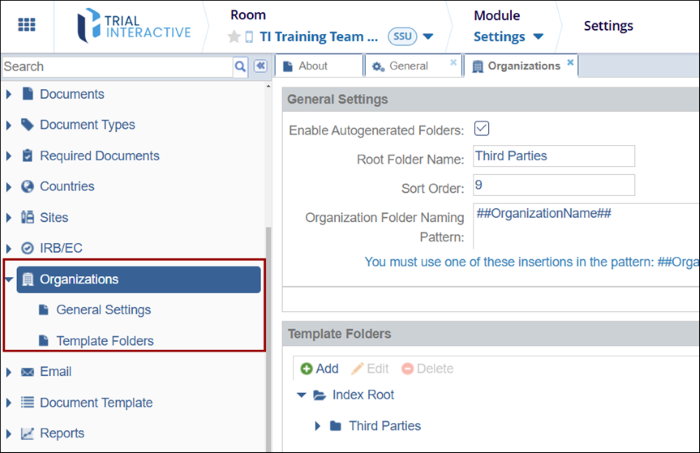Close the General tab

point(453,62)
